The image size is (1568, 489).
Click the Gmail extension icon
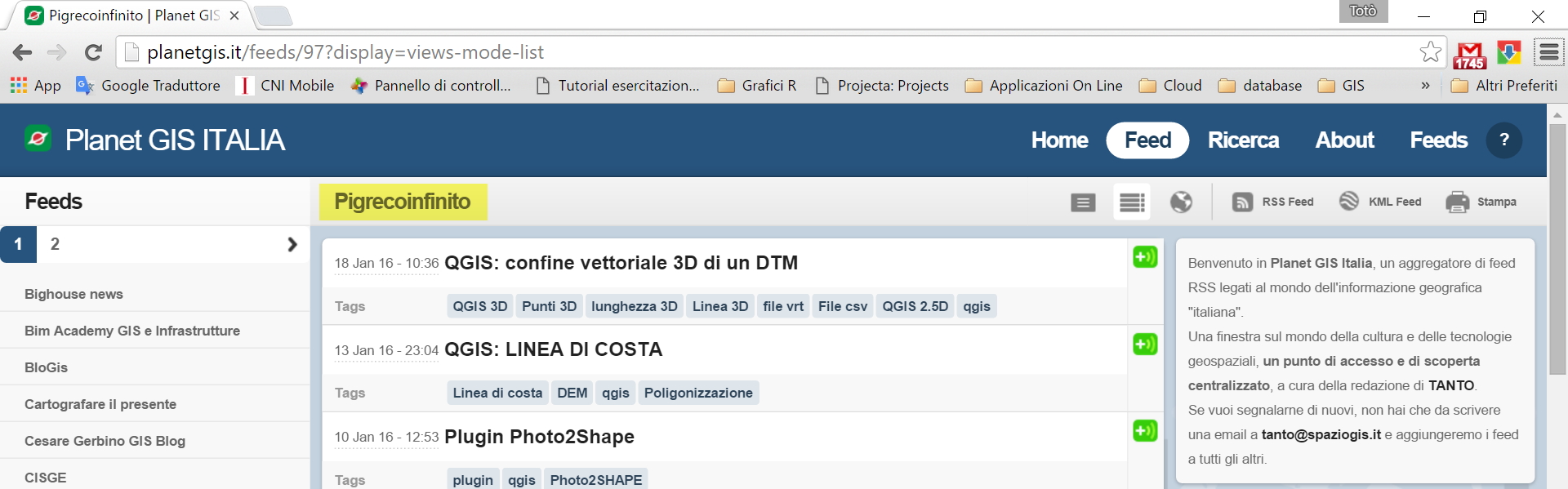click(1470, 54)
